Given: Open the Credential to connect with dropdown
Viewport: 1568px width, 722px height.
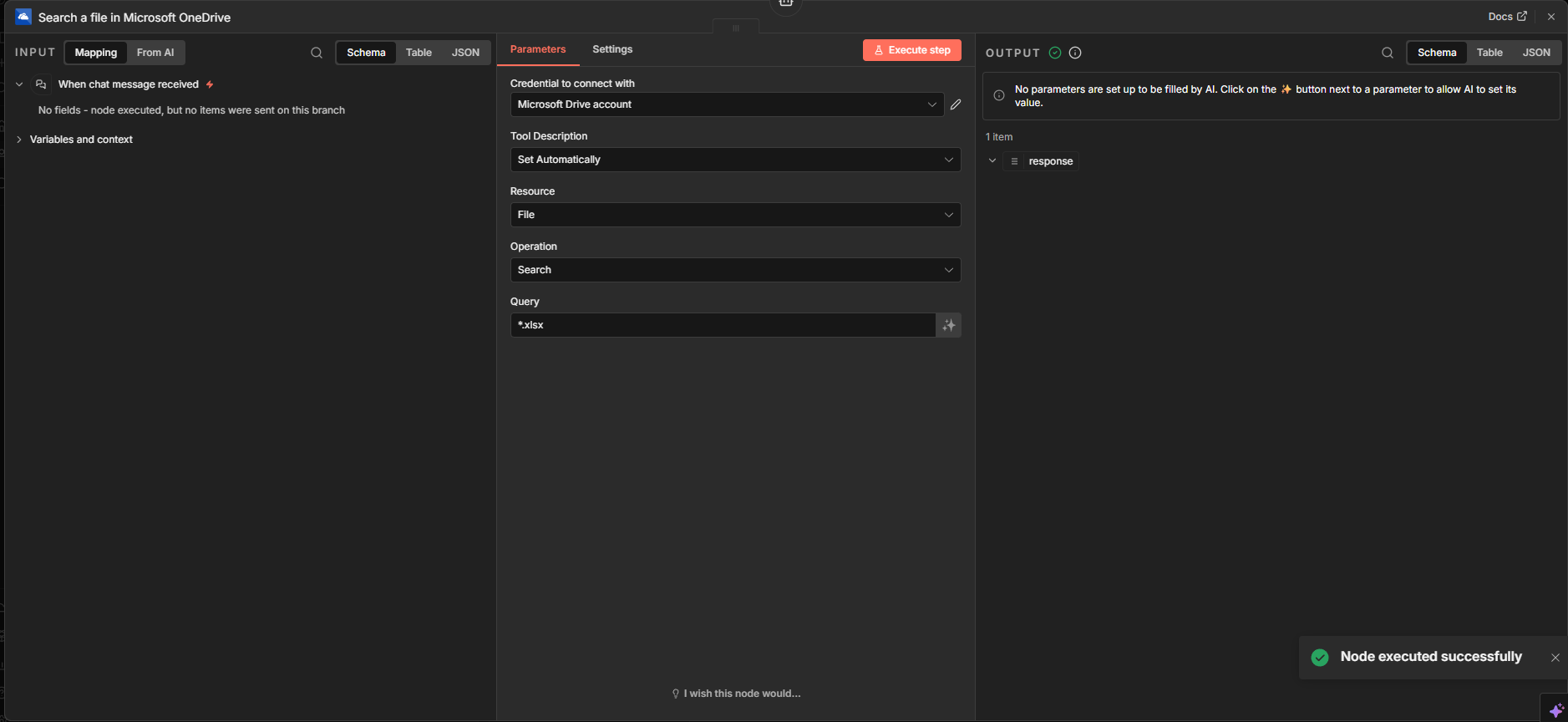Looking at the screenshot, I should [727, 104].
